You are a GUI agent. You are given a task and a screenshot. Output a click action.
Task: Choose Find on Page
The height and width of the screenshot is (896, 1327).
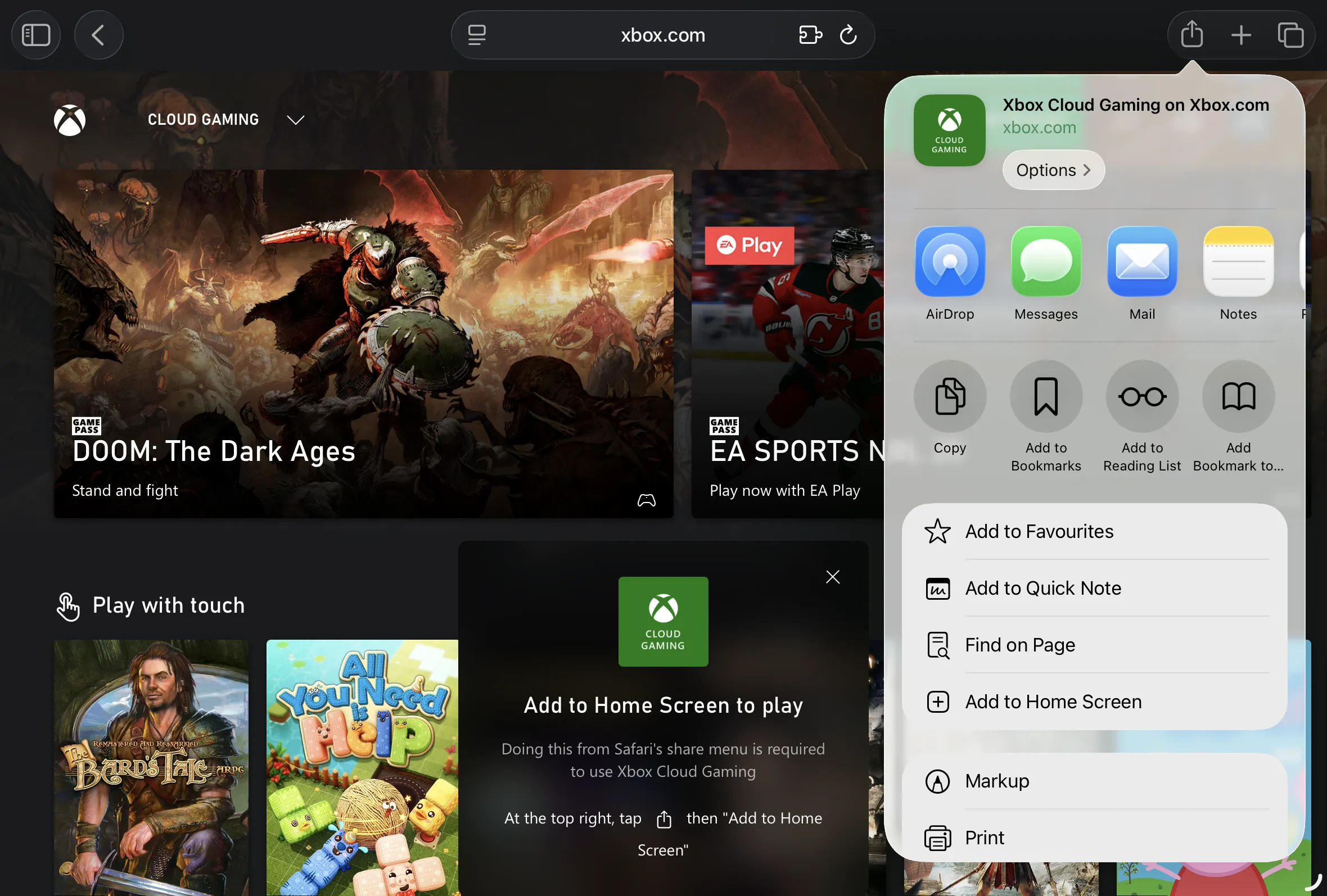point(1019,645)
